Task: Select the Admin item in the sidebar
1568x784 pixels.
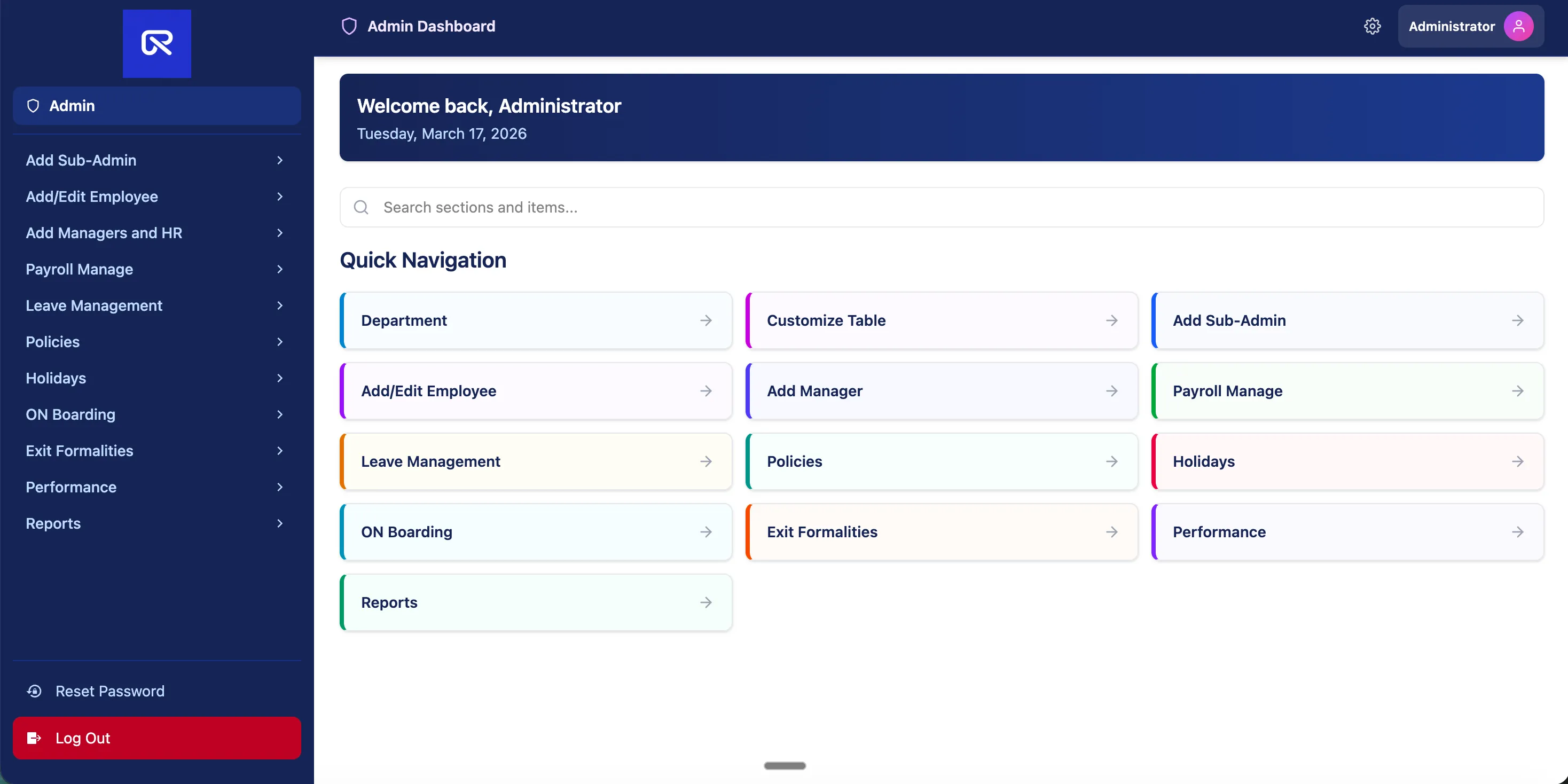Action: 156,106
